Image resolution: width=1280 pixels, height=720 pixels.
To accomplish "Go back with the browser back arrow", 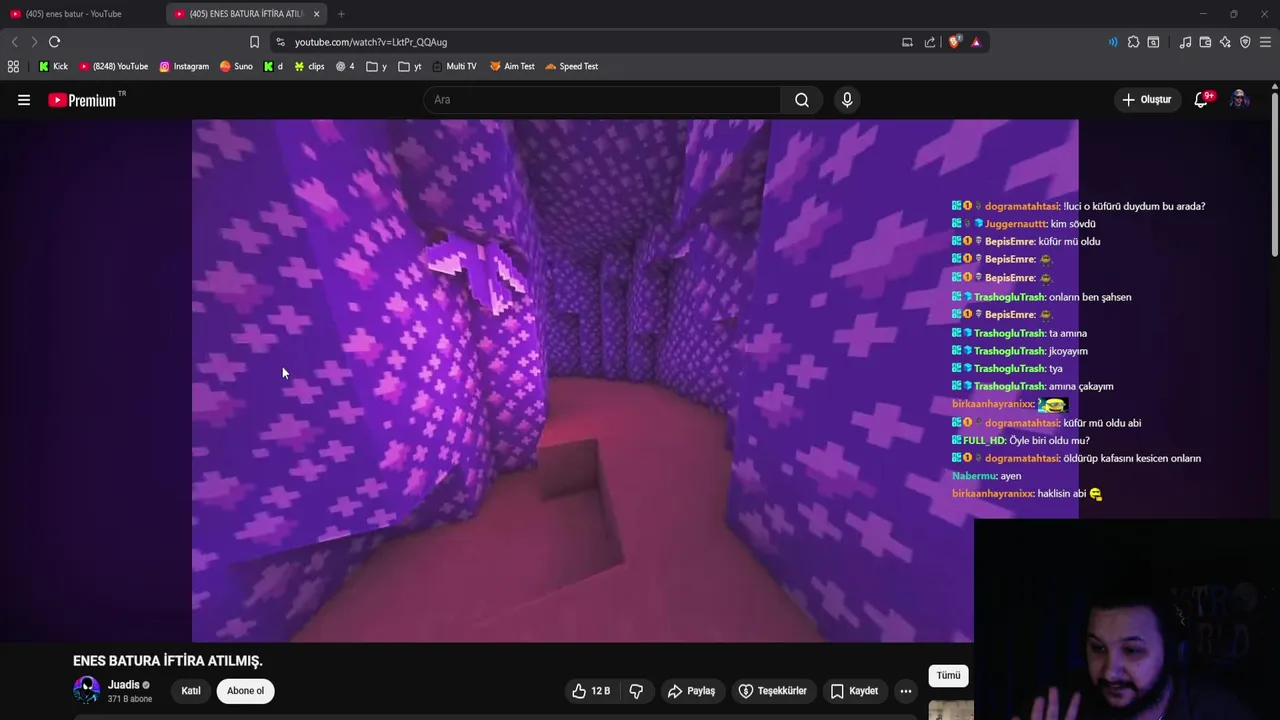I will tap(14, 42).
